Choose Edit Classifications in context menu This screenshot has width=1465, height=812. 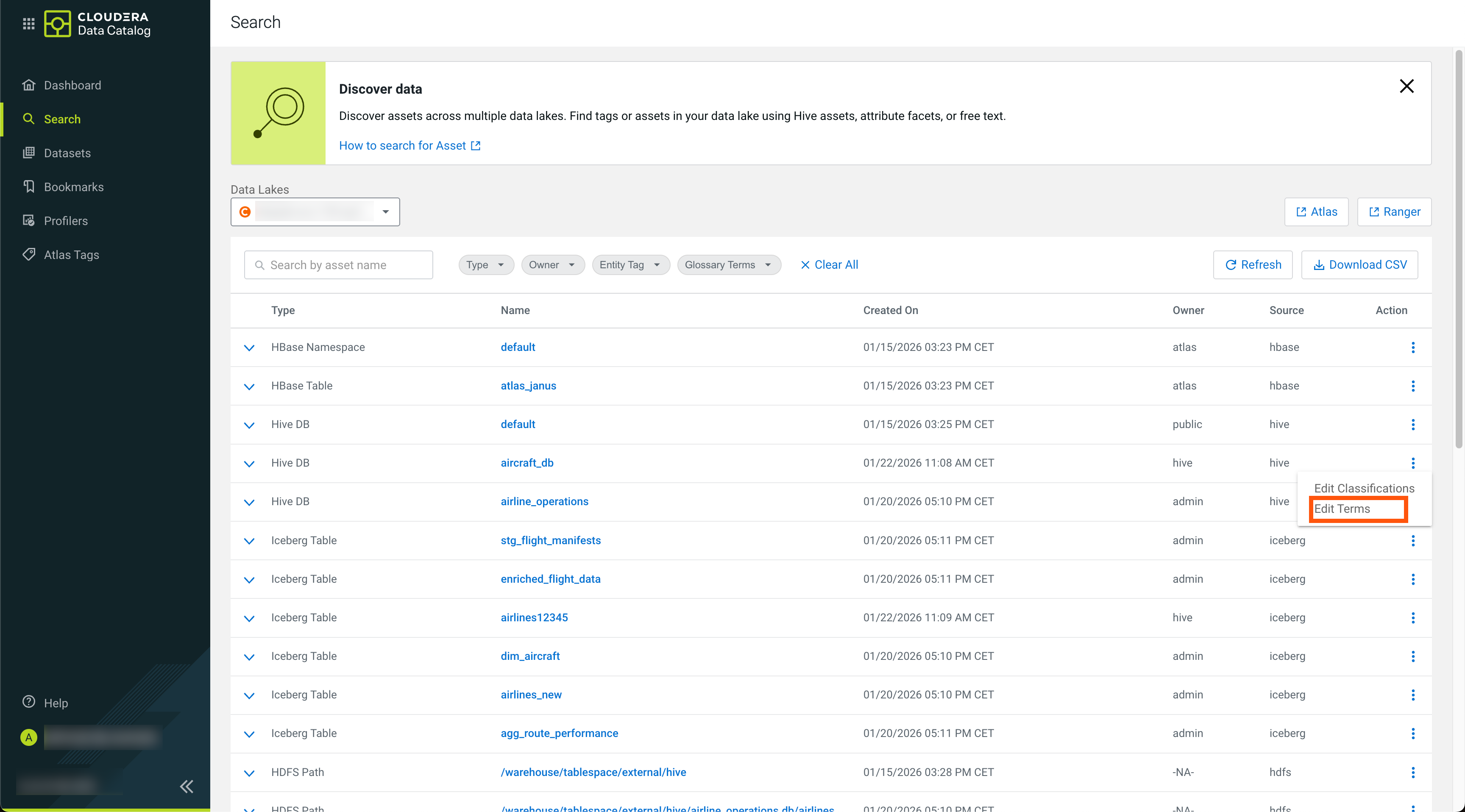click(x=1364, y=489)
